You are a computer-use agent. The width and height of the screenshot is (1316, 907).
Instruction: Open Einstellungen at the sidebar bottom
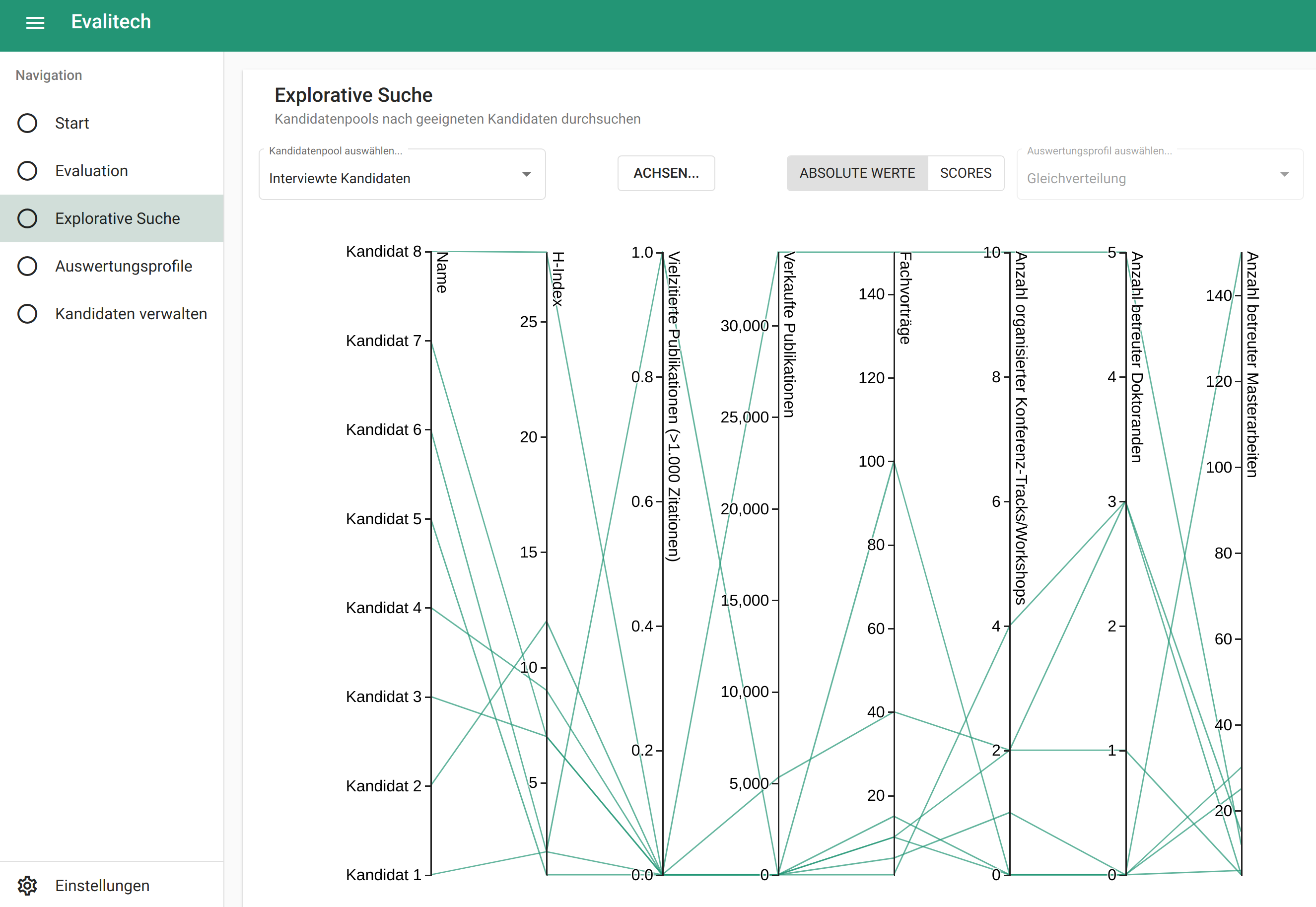coord(111,886)
